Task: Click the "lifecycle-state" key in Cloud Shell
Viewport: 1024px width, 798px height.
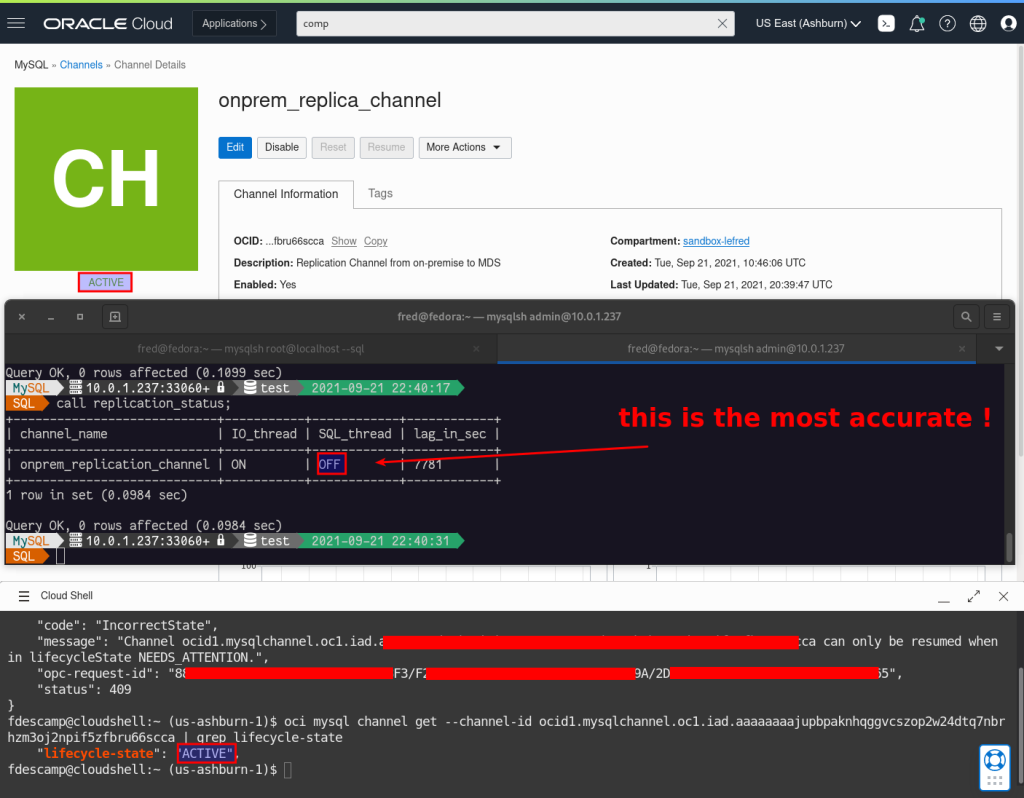Action: click(x=98, y=754)
